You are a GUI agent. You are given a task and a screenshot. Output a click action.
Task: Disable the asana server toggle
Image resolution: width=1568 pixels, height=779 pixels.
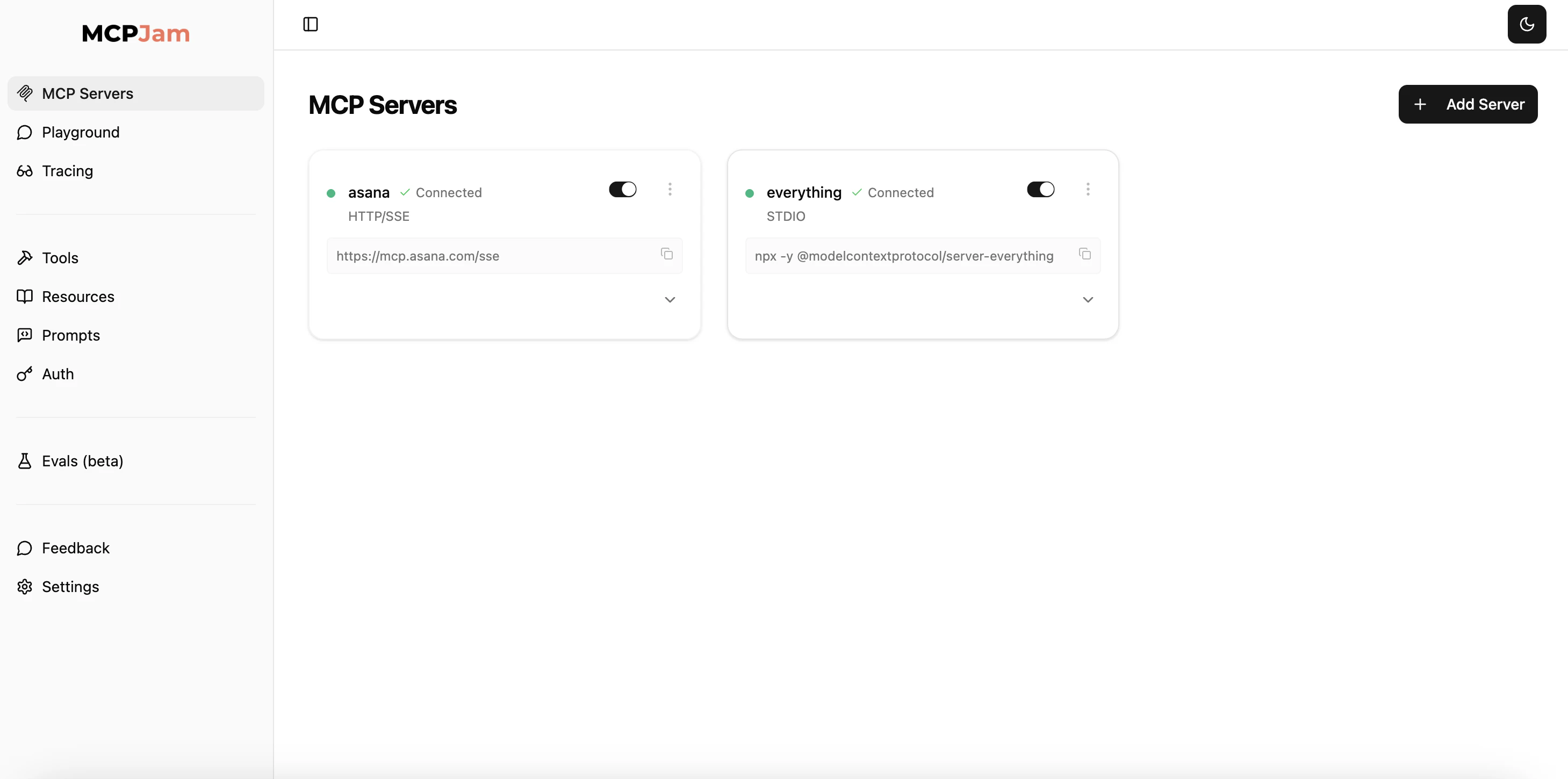click(622, 189)
